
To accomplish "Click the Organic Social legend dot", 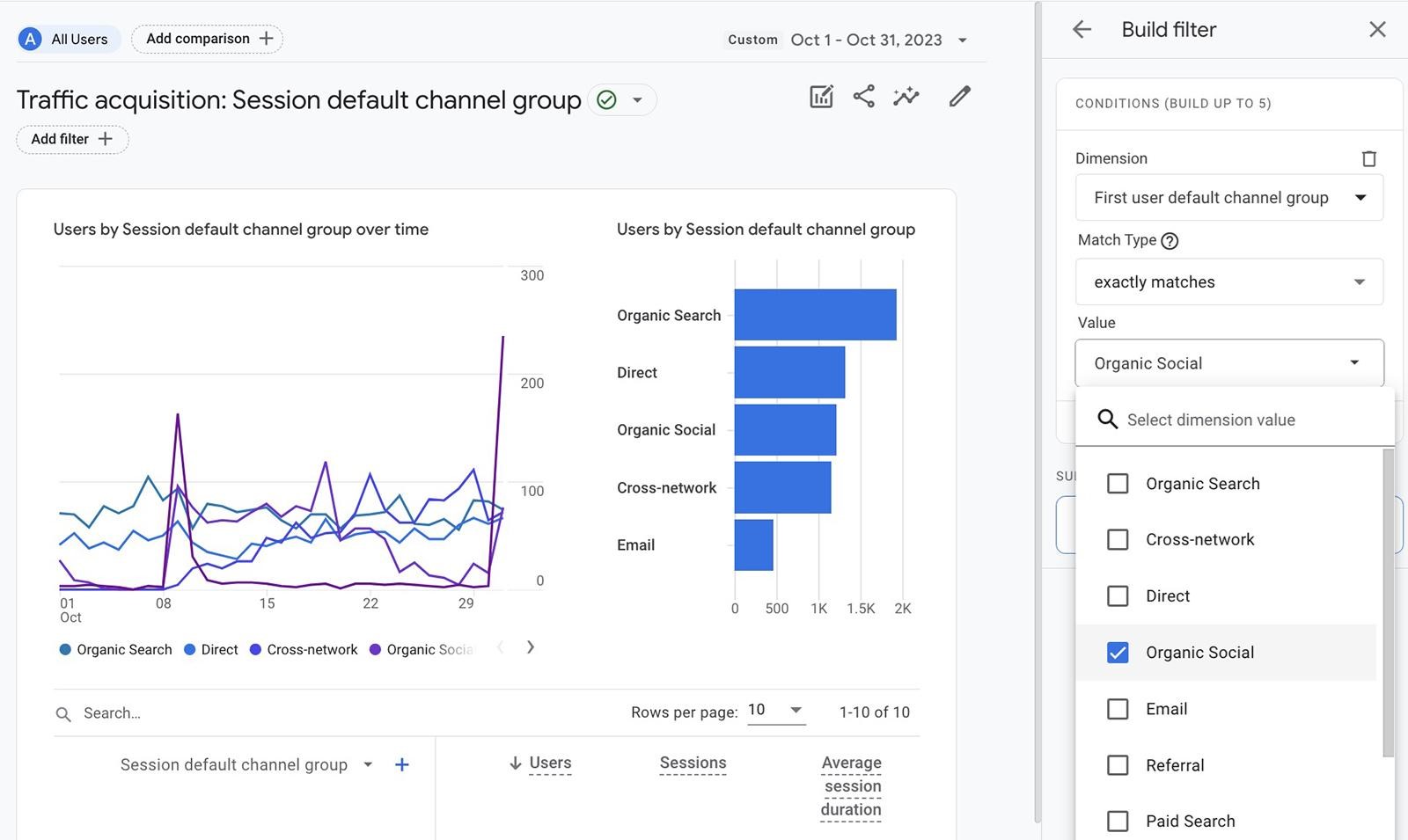I will 375,650.
